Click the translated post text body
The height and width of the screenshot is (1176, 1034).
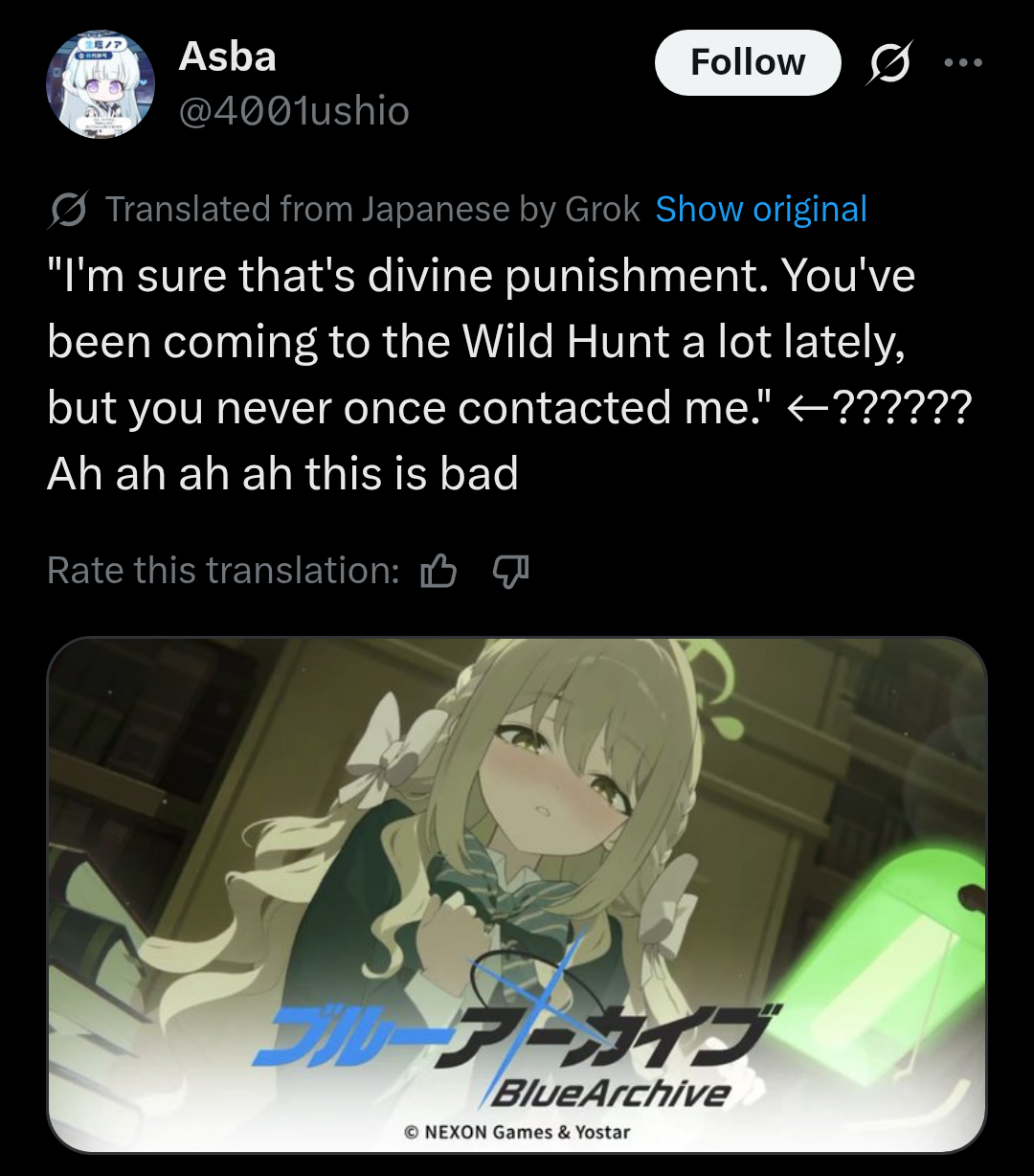[x=509, y=374]
